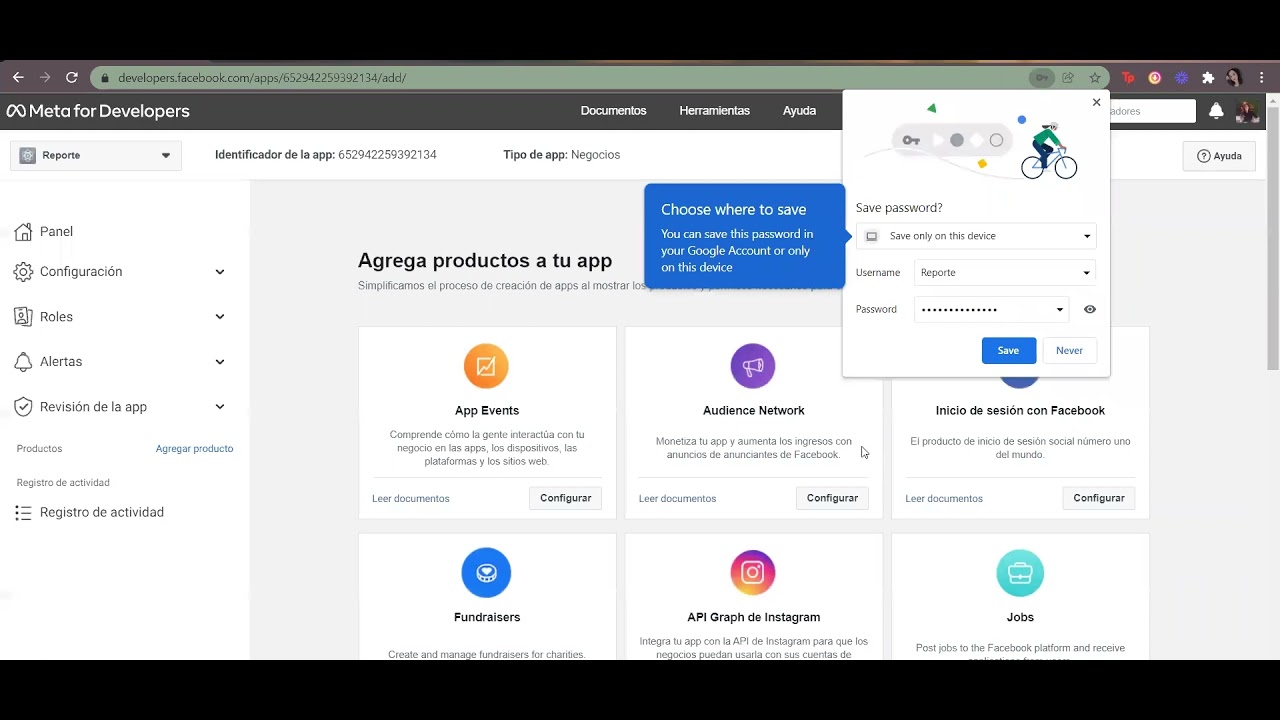Click the Jobs briefcase icon

tap(1020, 573)
